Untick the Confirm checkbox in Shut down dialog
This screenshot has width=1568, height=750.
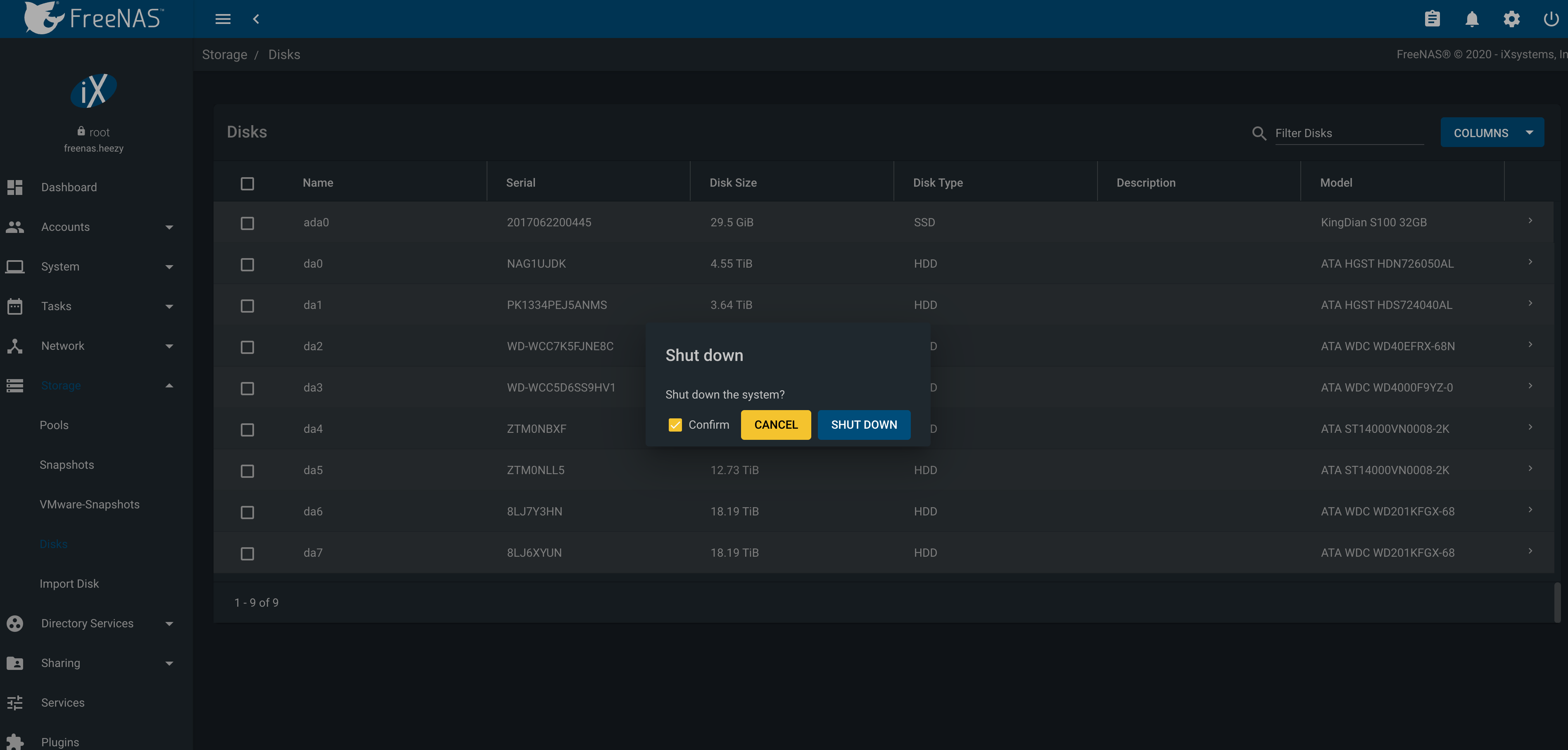[675, 425]
